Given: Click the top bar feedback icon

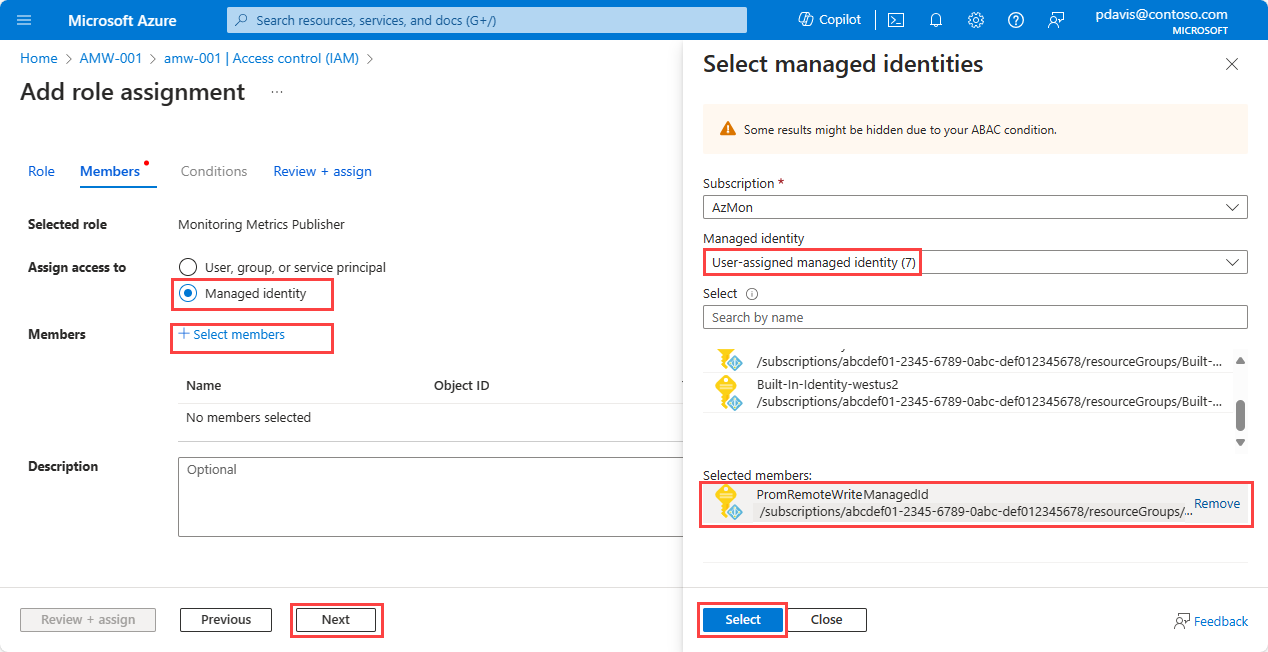Looking at the screenshot, I should pos(1056,20).
